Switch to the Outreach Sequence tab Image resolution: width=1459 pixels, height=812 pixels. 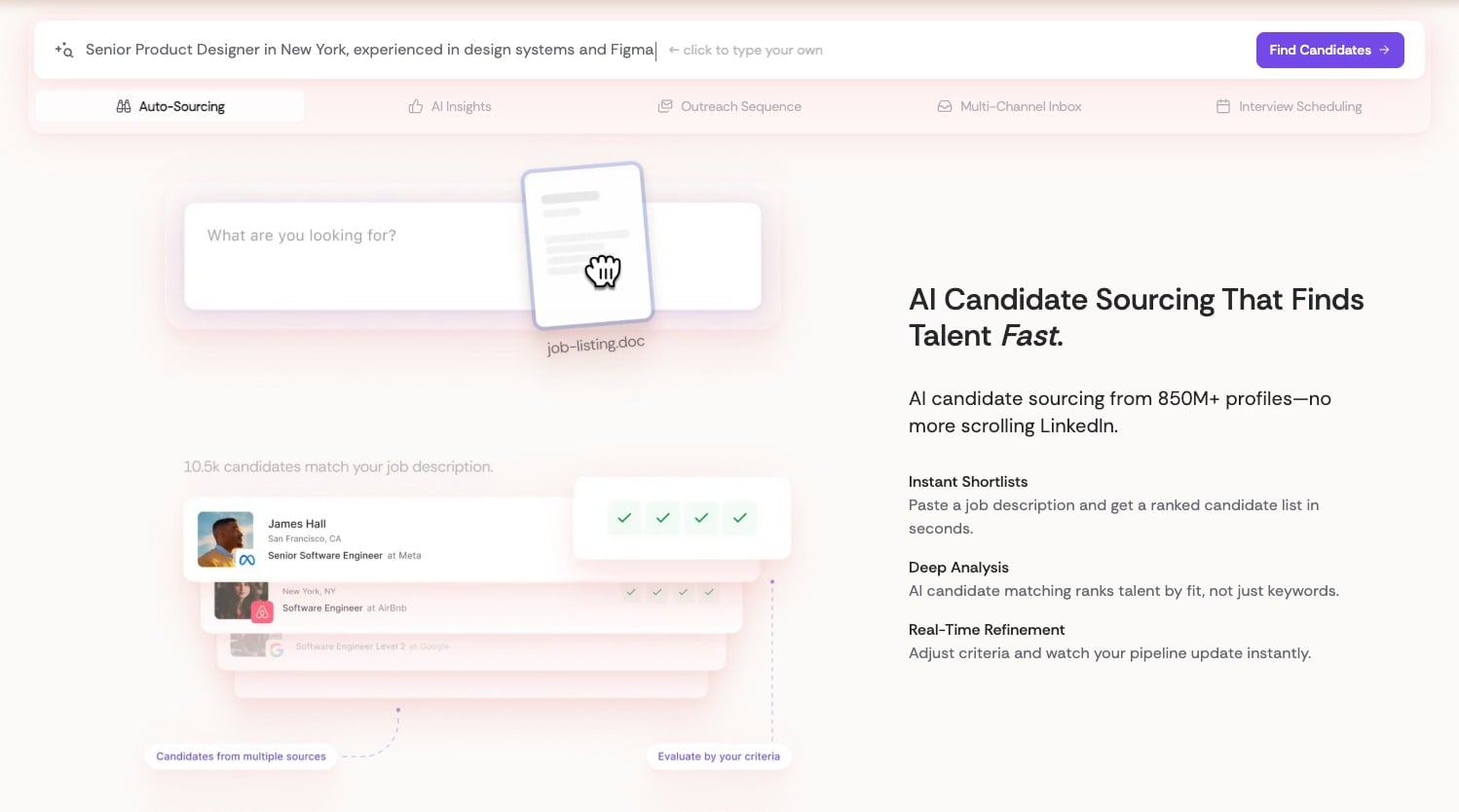729,106
